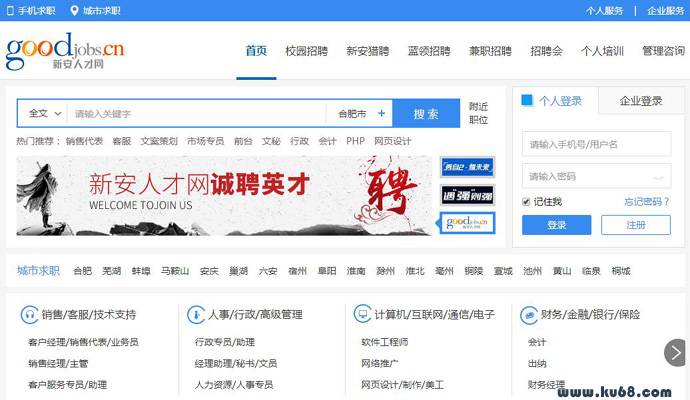
Task: Click the headset icon beside 销售/客服/技术支持
Action: pos(29,315)
